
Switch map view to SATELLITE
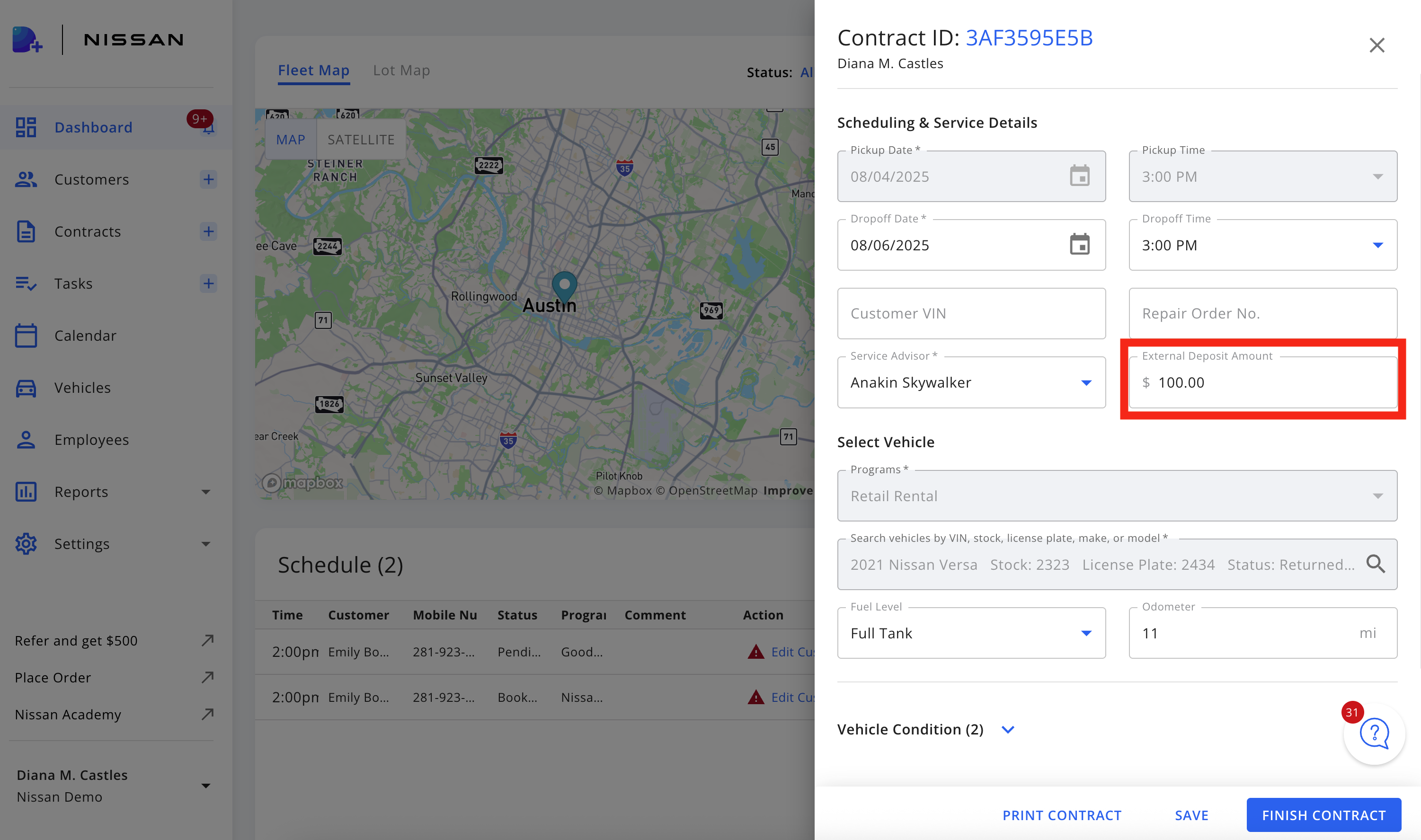[x=361, y=139]
